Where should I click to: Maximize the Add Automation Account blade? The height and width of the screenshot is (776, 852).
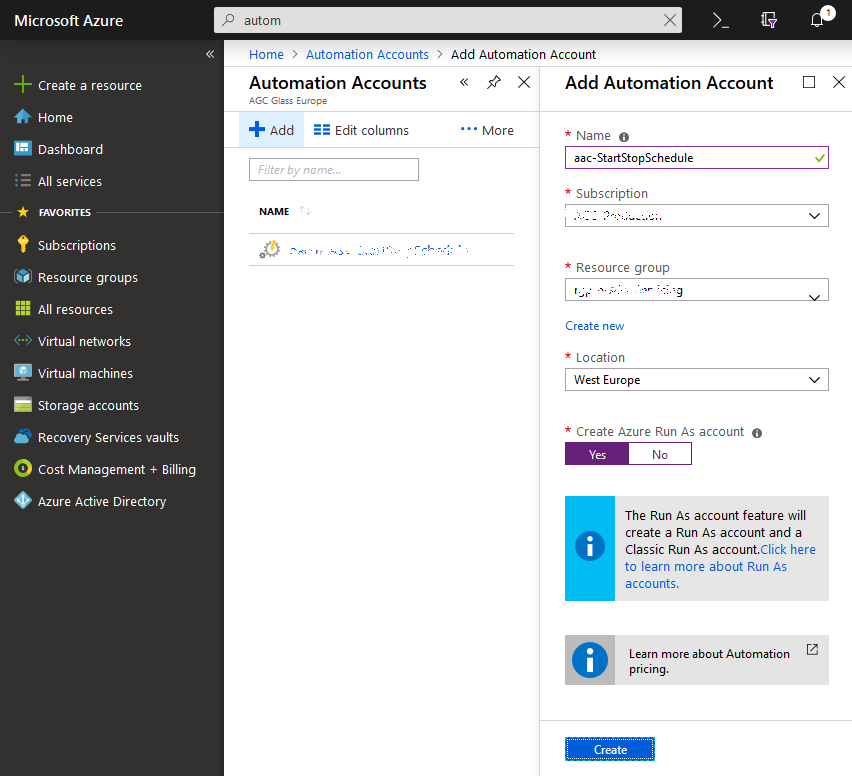(809, 82)
